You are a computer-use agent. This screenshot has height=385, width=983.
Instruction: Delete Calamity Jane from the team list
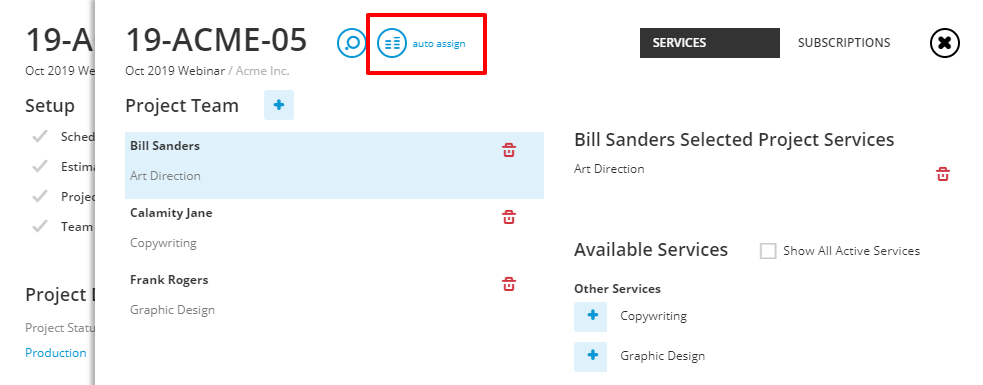point(509,218)
